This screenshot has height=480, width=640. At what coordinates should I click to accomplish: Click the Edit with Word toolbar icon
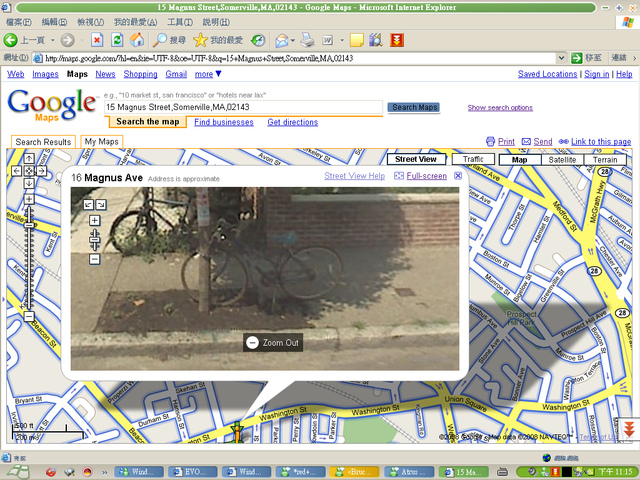coord(328,40)
